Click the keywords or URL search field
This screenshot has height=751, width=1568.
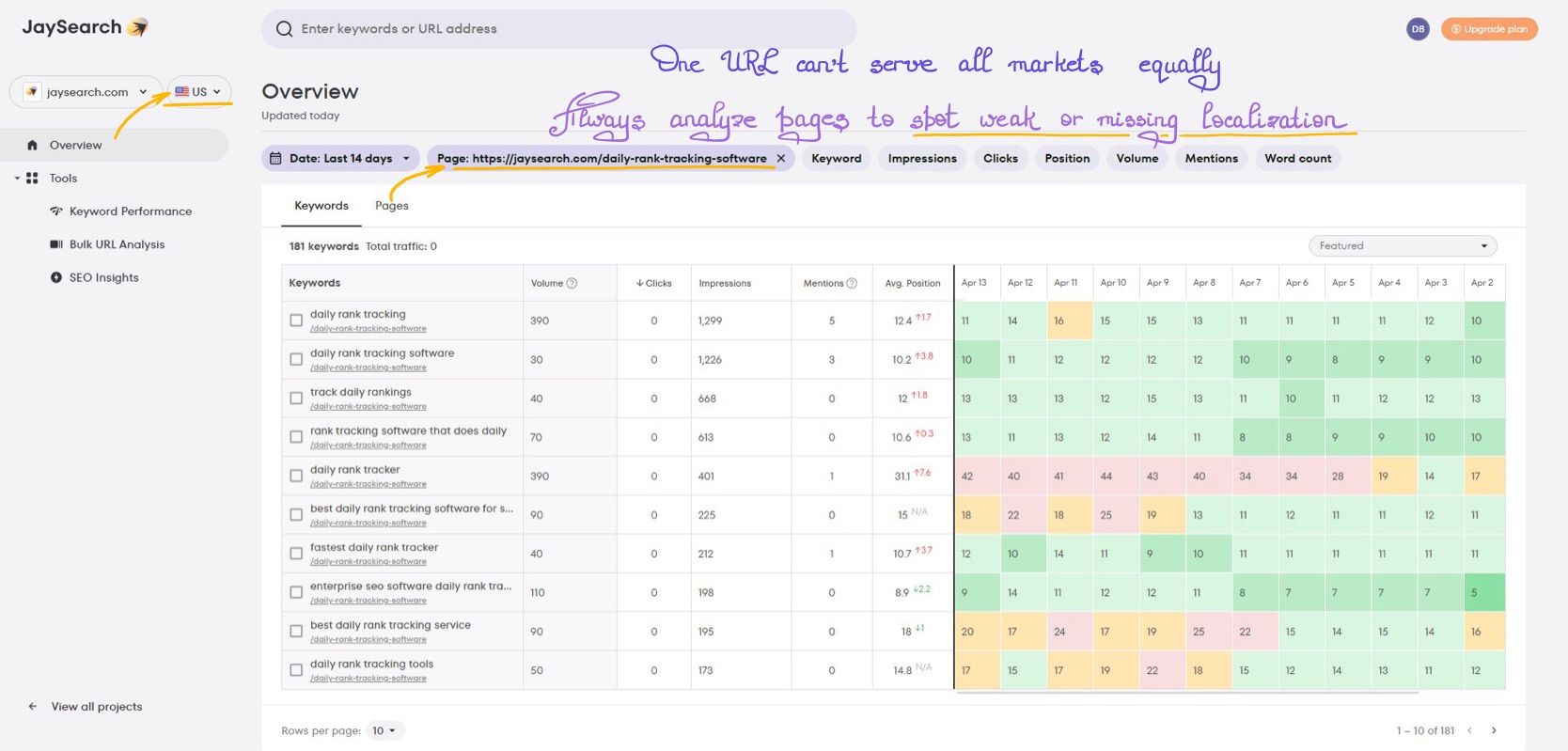pyautogui.click(x=559, y=29)
